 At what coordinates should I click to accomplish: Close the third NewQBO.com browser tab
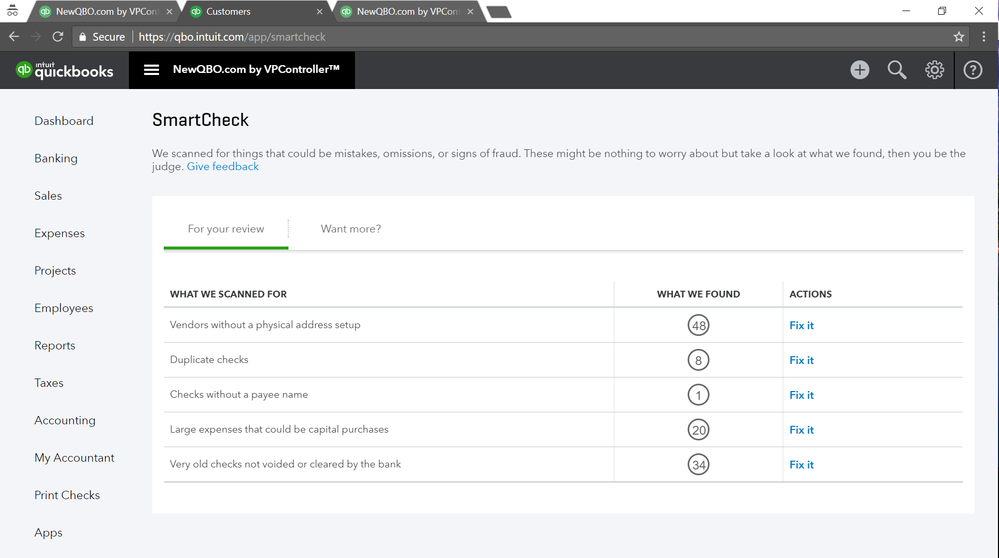coord(470,11)
